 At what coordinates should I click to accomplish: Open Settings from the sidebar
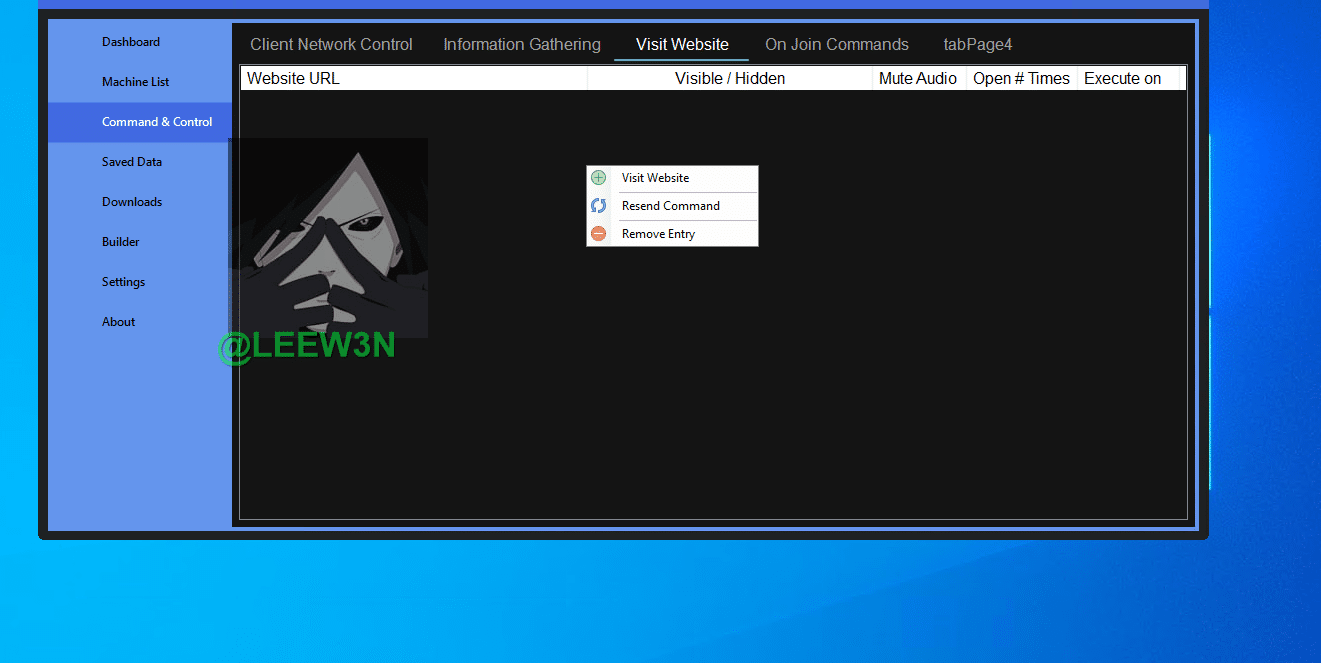pos(124,282)
